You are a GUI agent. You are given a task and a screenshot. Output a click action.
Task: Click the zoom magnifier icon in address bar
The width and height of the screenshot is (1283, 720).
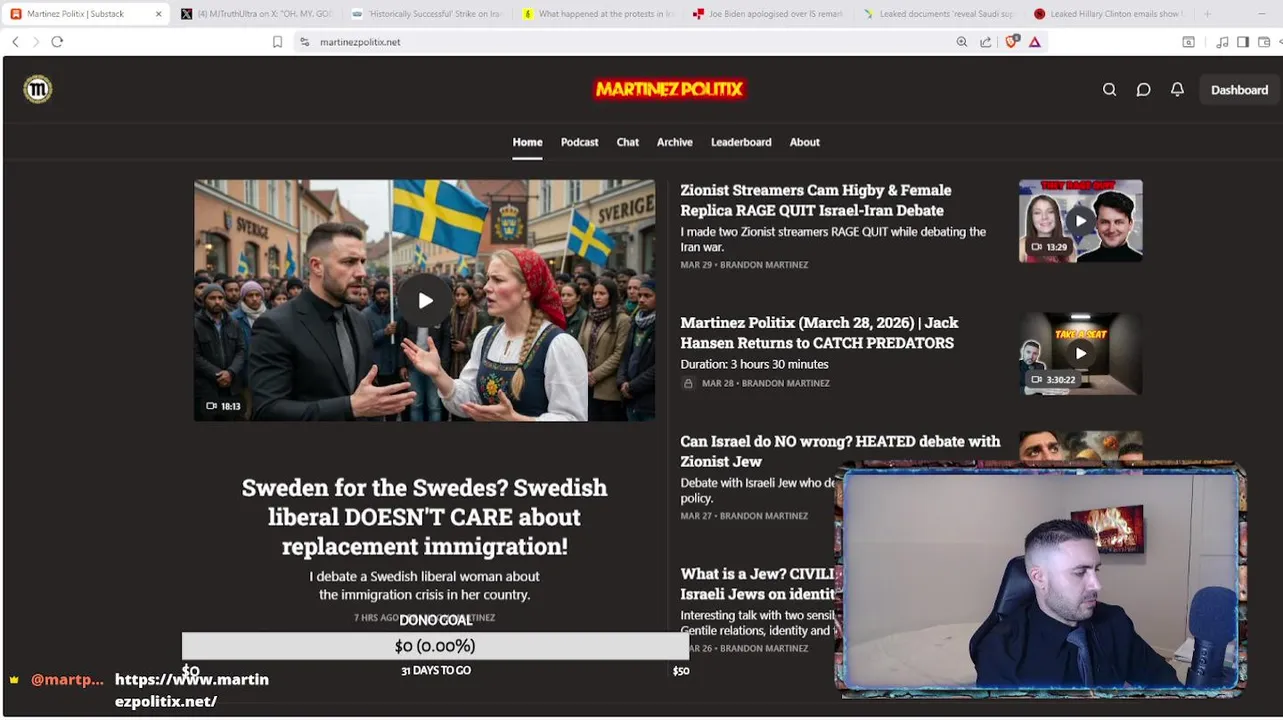(x=962, y=42)
